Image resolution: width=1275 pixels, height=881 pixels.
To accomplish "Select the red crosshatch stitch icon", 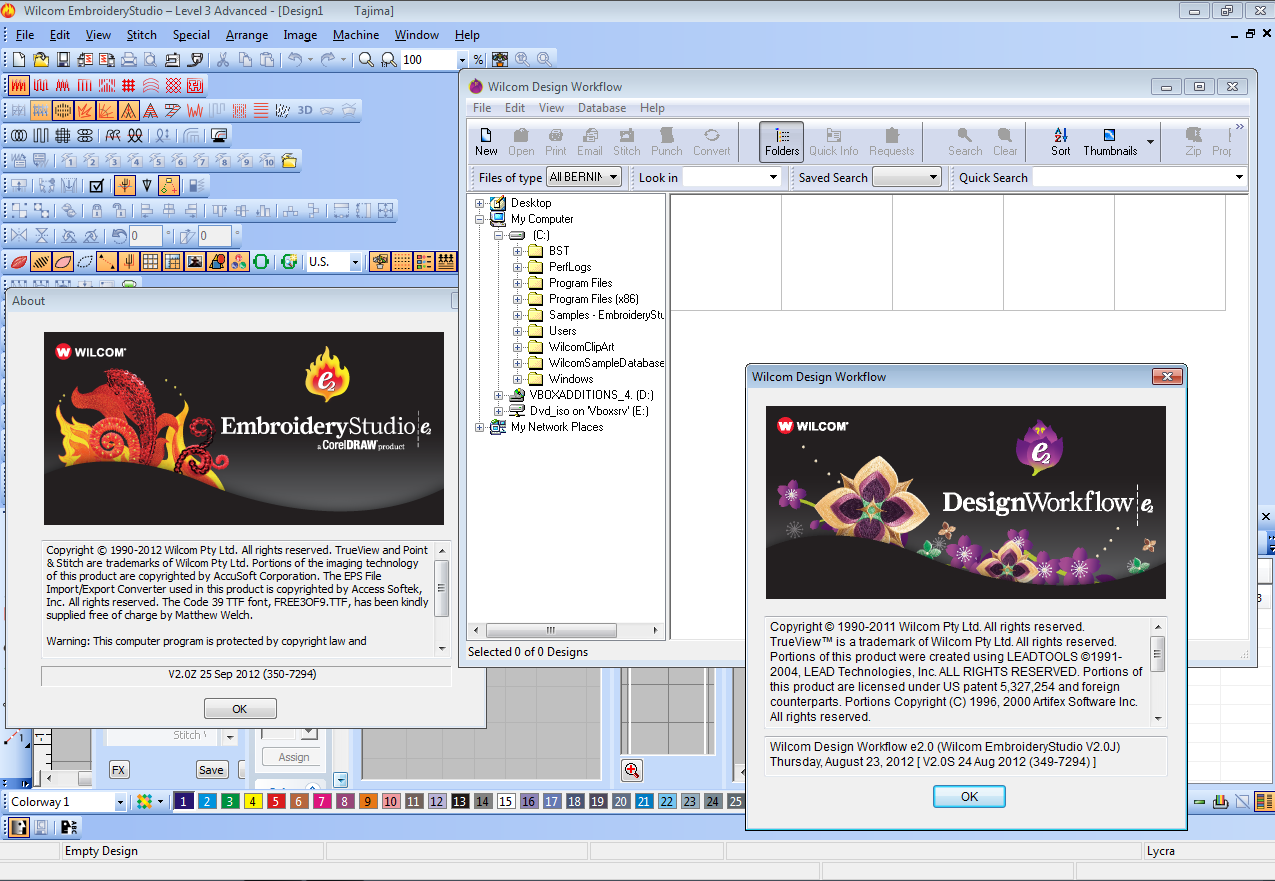I will click(173, 85).
